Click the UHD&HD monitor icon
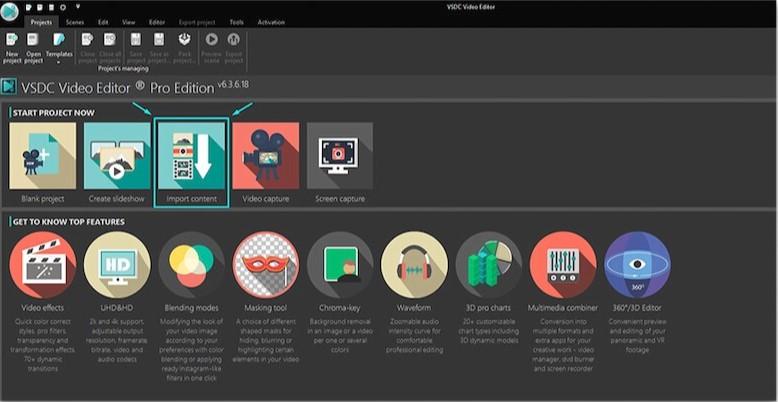This screenshot has width=778, height=402. [117, 265]
